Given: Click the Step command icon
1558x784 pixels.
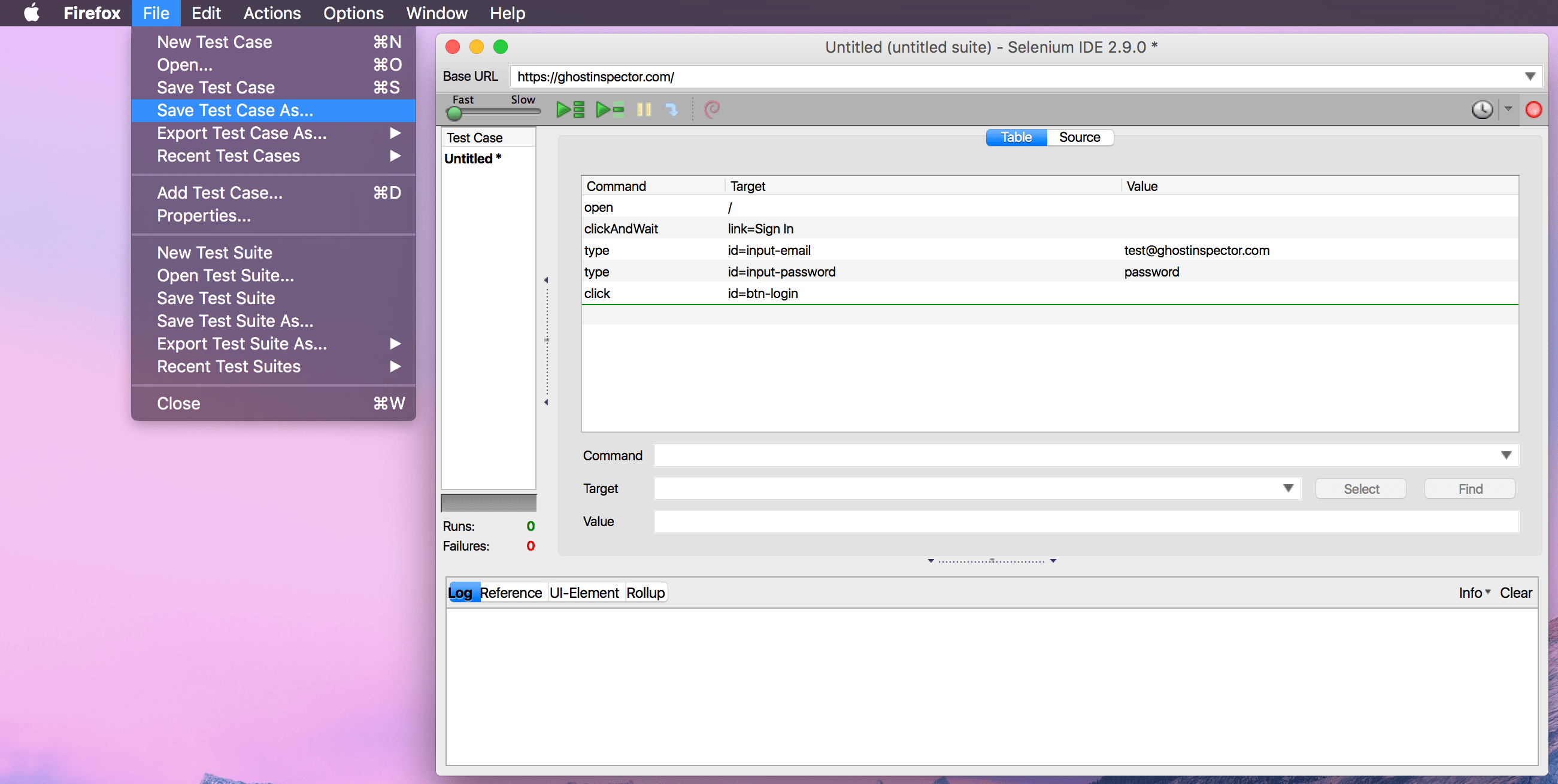Looking at the screenshot, I should [x=672, y=110].
